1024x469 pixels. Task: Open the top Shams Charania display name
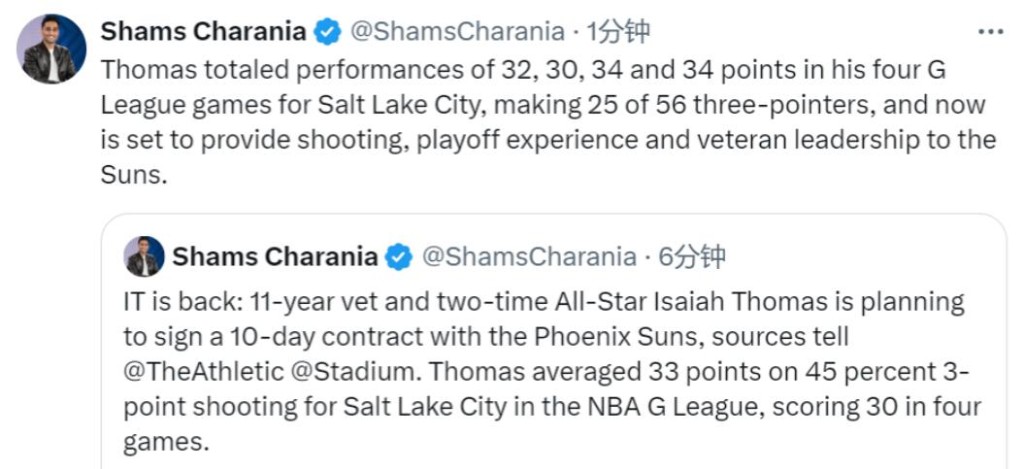204,31
